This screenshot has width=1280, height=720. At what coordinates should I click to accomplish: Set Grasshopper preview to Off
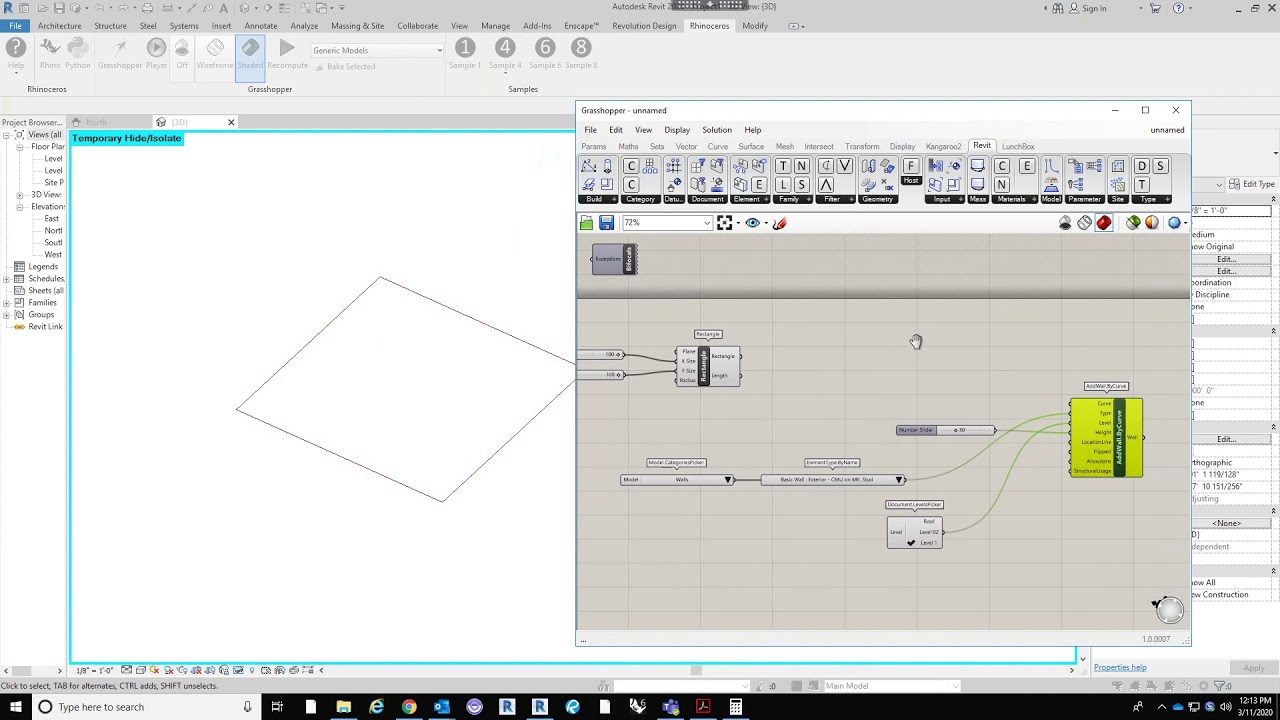pyautogui.click(x=182, y=53)
